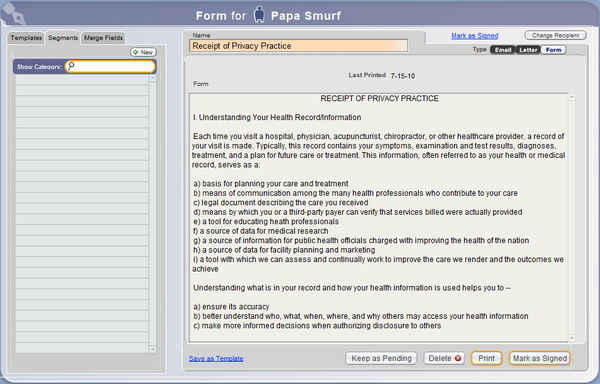600x384 pixels.
Task: Print the form
Action: (x=486, y=358)
